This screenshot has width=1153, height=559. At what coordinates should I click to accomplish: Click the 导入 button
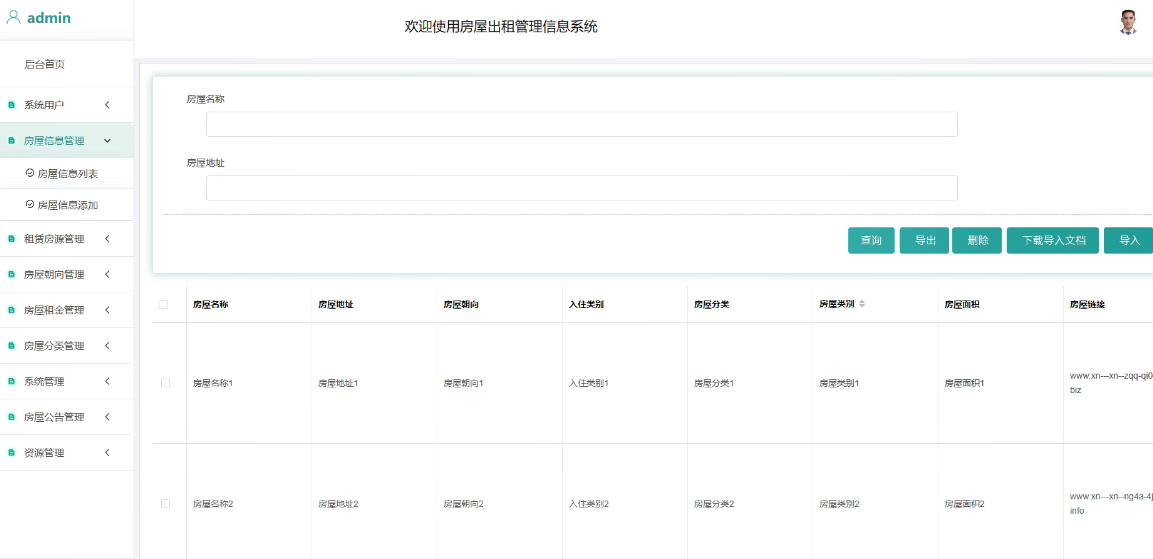pos(1129,241)
